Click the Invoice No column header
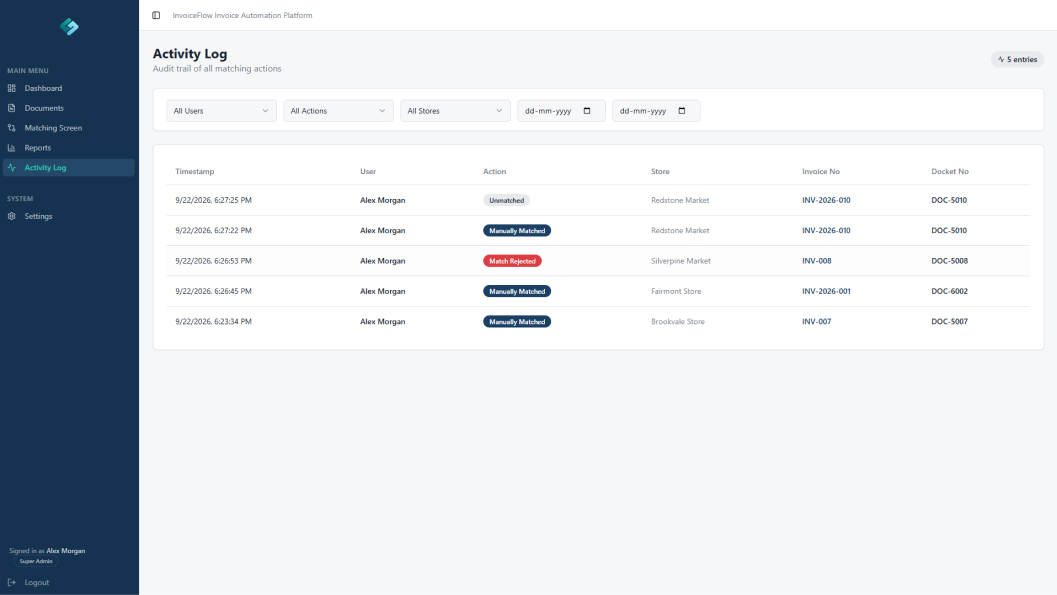The image size is (1057, 595). click(x=821, y=171)
